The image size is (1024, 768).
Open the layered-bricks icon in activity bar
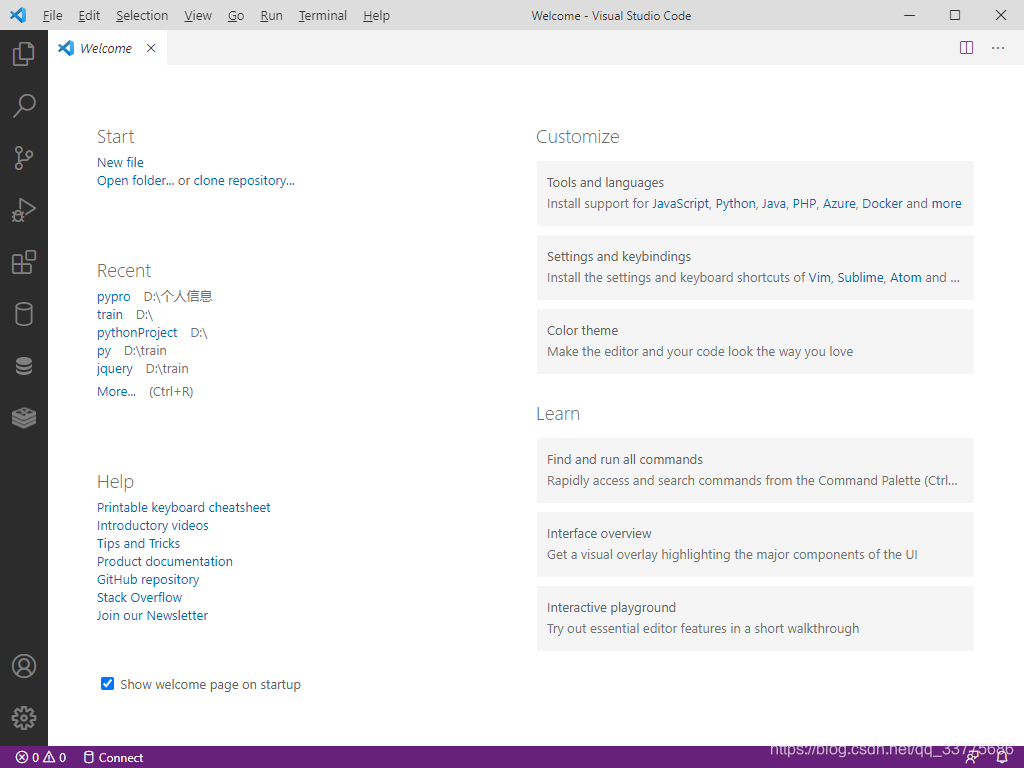click(24, 418)
